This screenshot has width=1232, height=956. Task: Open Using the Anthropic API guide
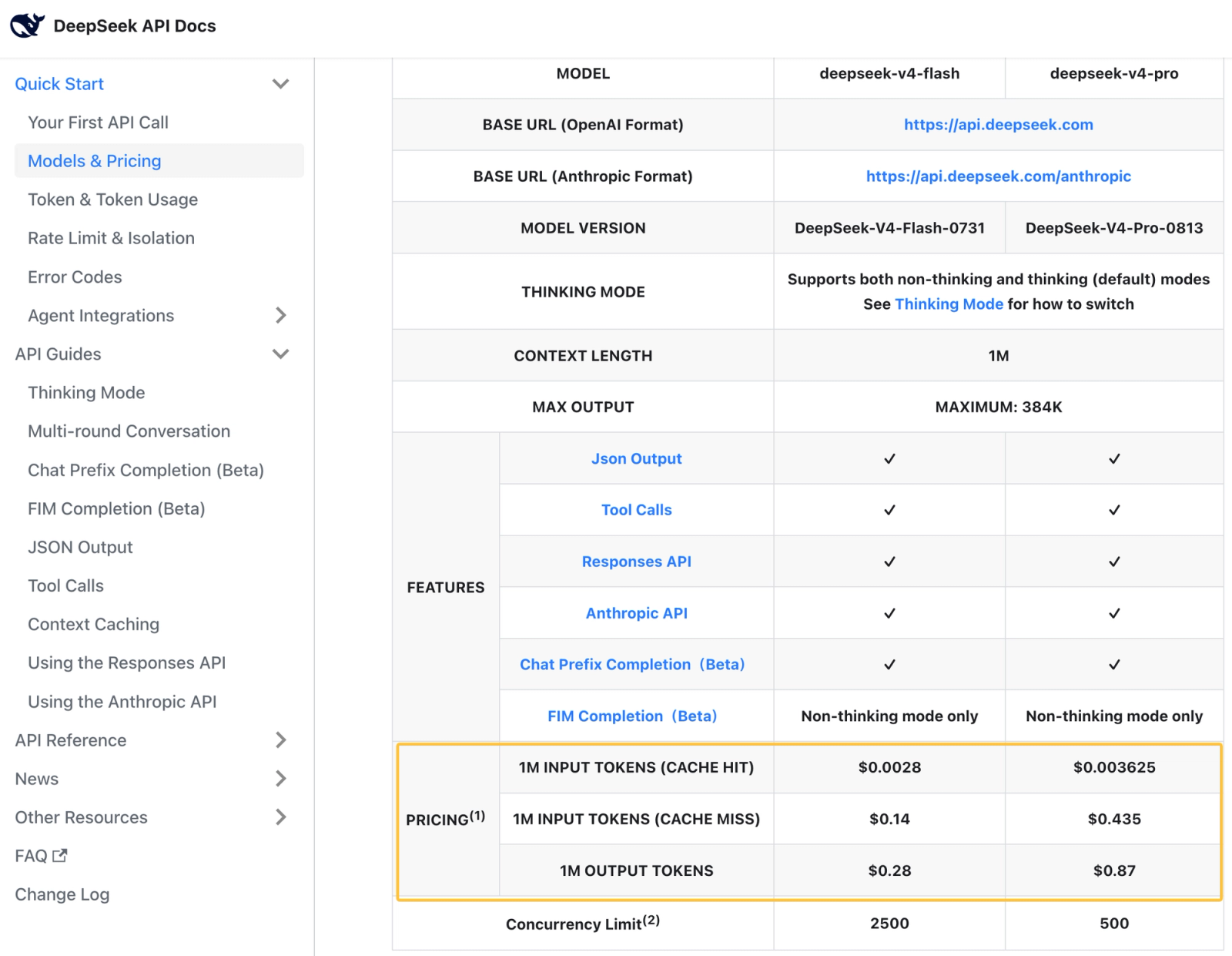[x=122, y=701]
